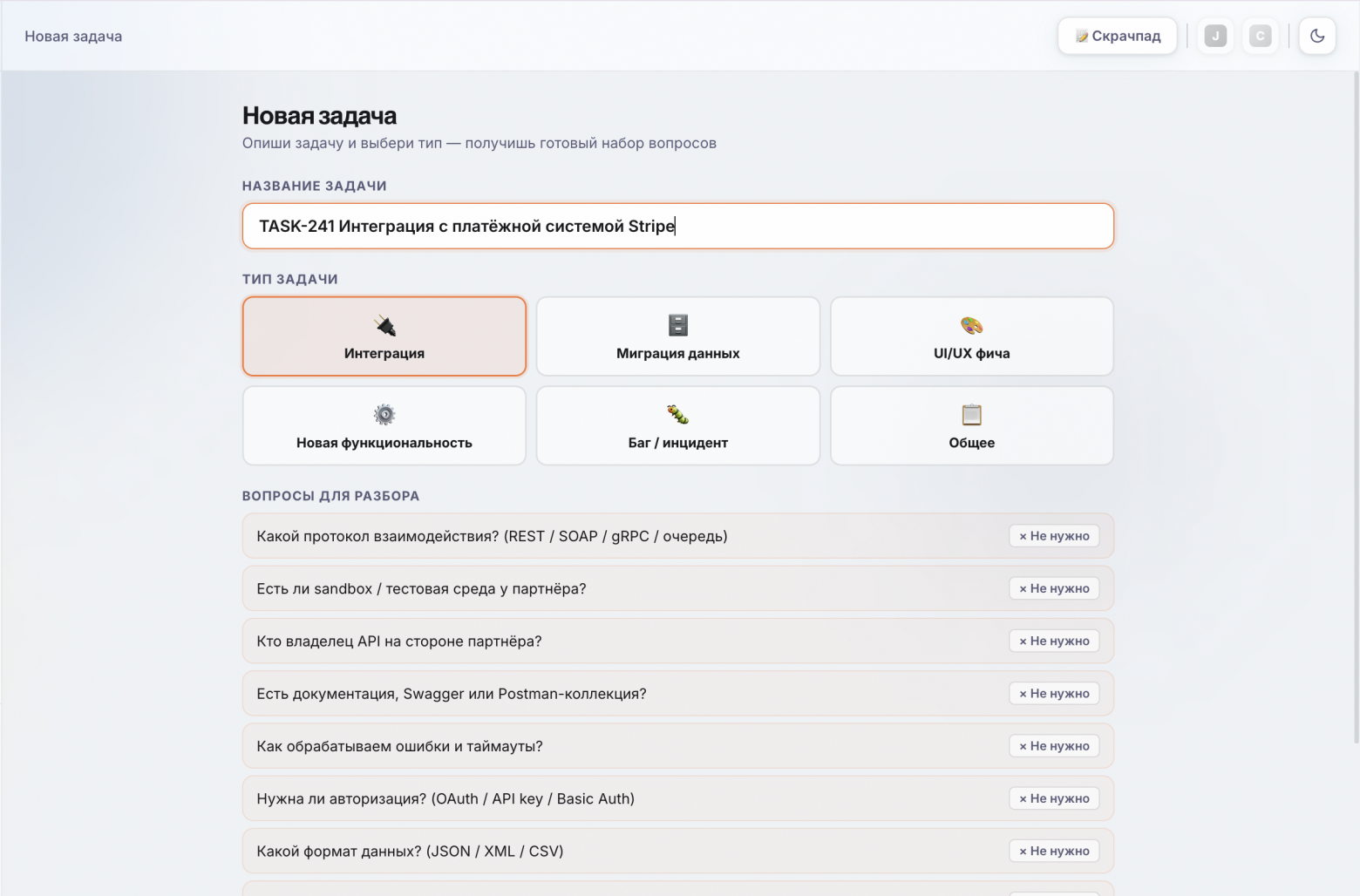Mark Swagger documentation question as Не нужно

click(1054, 694)
